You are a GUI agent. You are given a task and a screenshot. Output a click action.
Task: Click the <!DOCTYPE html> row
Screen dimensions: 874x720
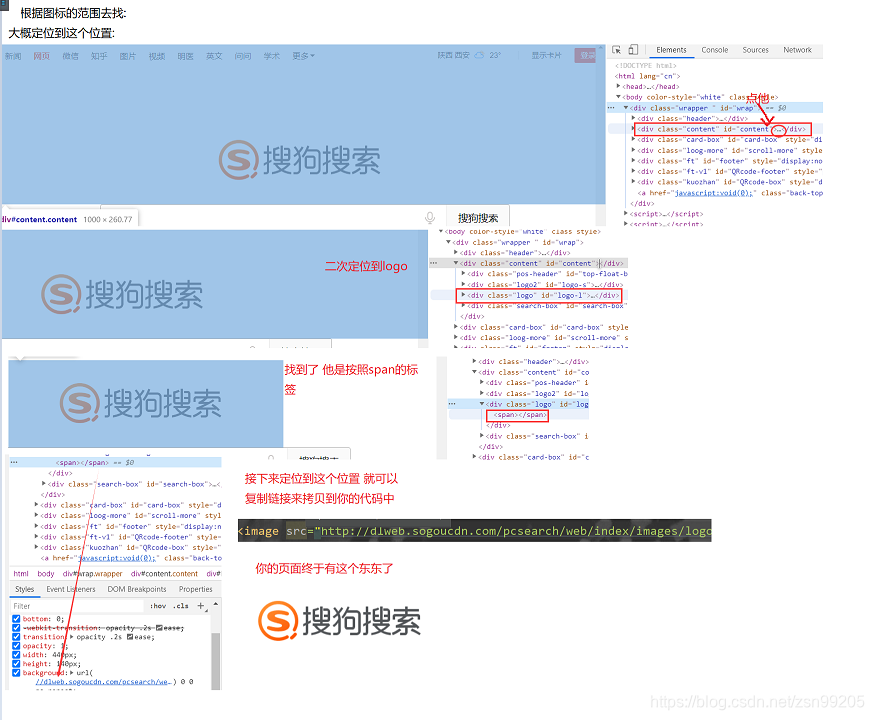click(x=646, y=65)
